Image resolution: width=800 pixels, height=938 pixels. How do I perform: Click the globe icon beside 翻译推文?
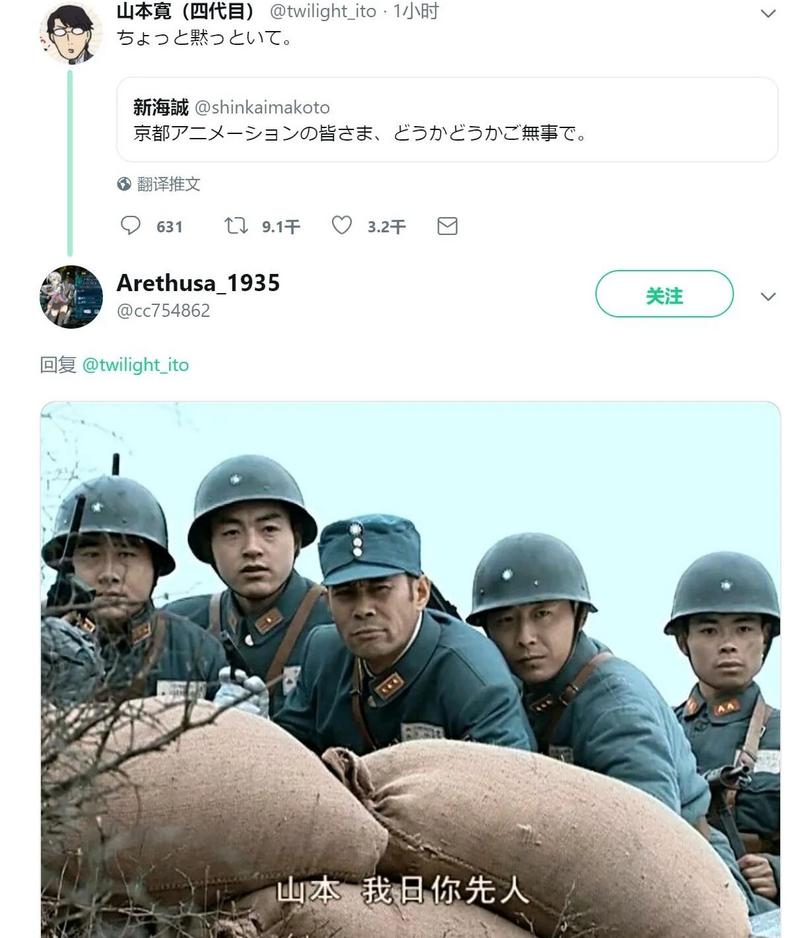click(124, 184)
